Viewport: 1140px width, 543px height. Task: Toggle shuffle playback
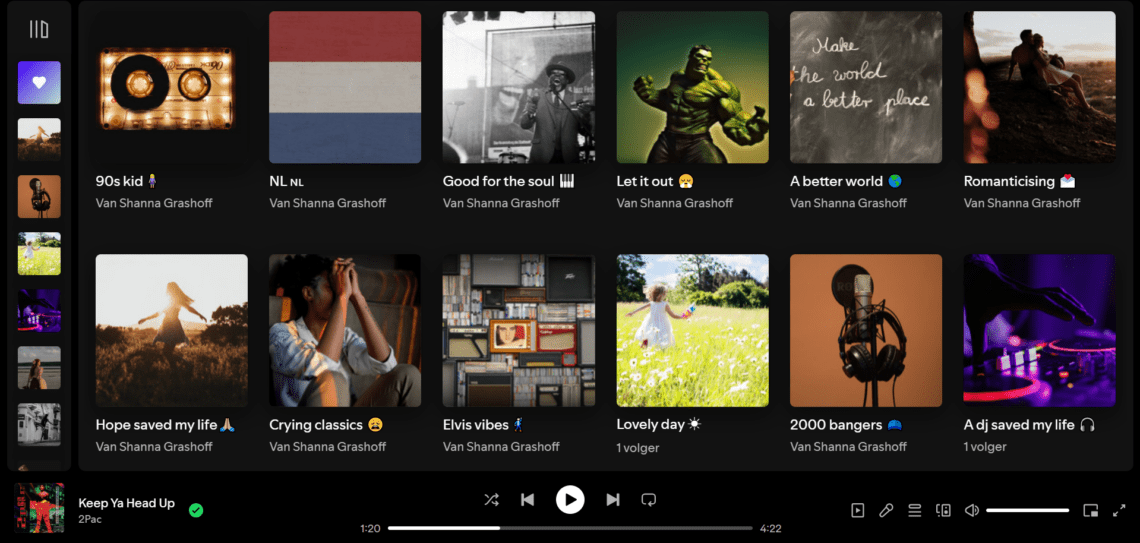coord(491,499)
